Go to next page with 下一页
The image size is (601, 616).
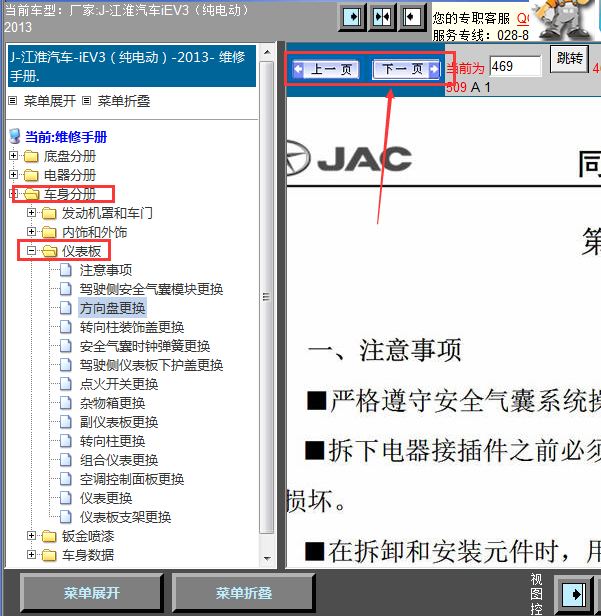pyautogui.click(x=406, y=70)
